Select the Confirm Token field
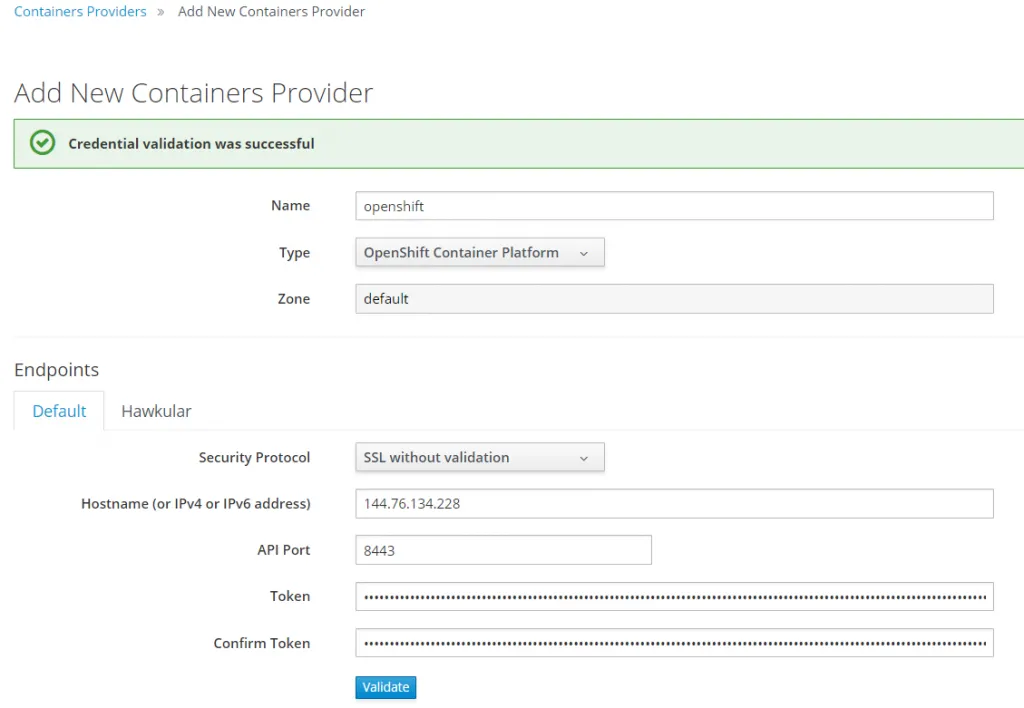 click(x=674, y=643)
